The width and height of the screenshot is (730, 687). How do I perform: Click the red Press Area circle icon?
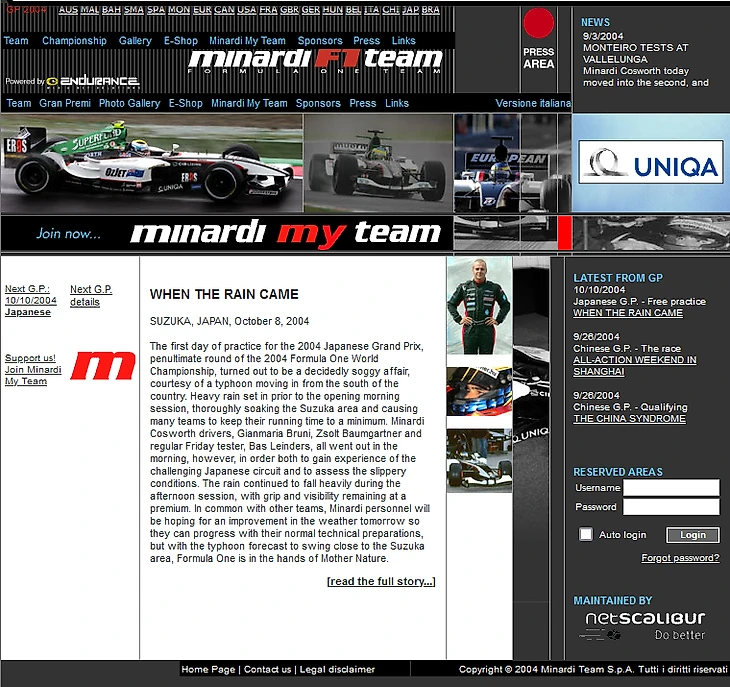538,23
